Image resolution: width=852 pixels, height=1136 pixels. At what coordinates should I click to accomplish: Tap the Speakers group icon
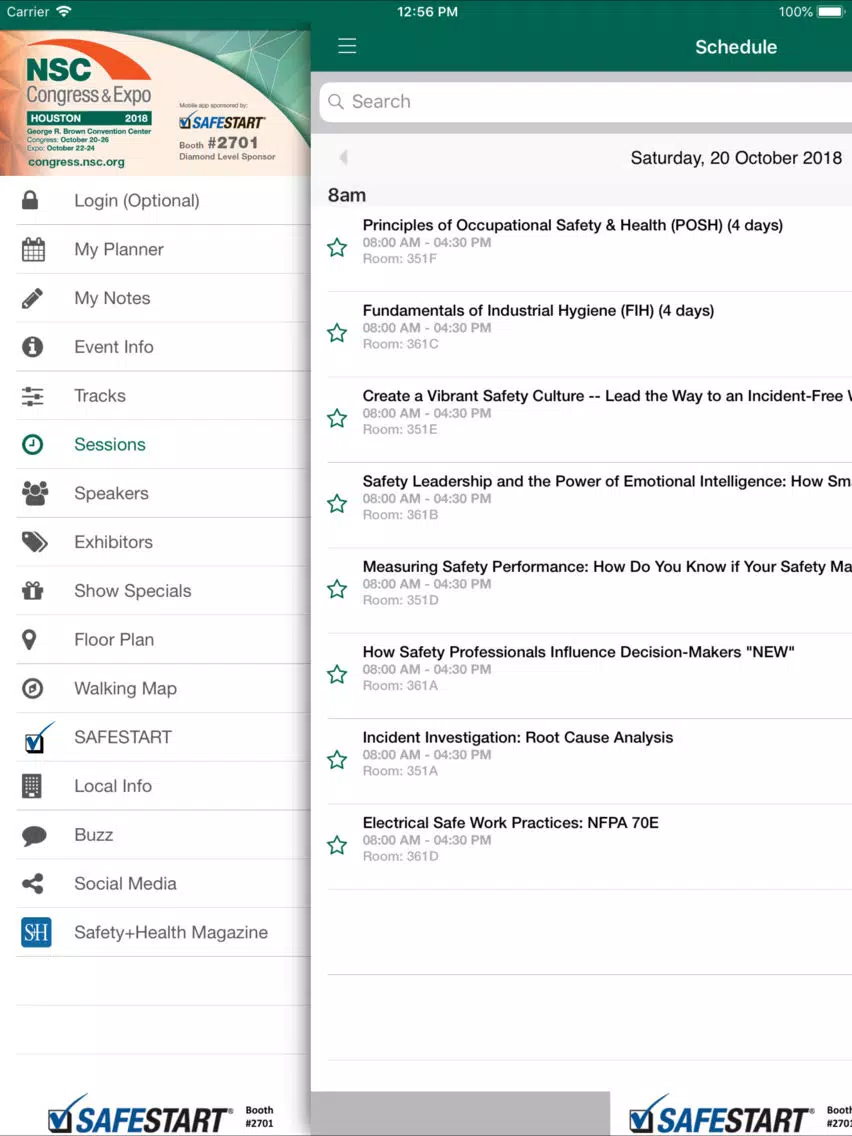click(34, 493)
